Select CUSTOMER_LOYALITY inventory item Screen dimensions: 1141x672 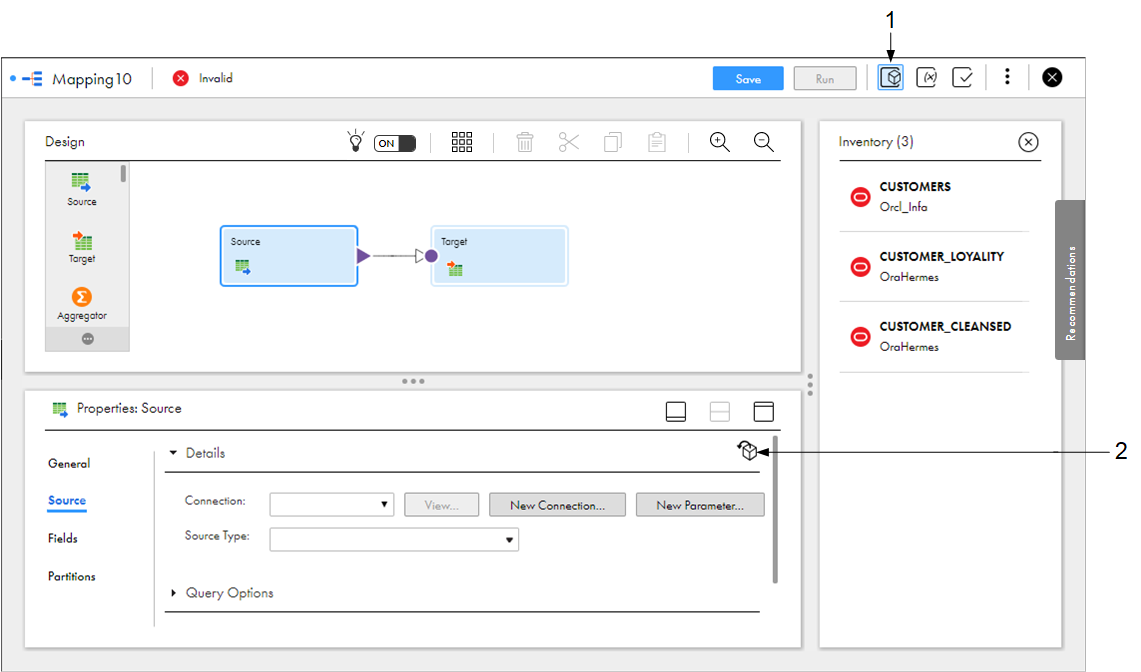click(x=934, y=266)
